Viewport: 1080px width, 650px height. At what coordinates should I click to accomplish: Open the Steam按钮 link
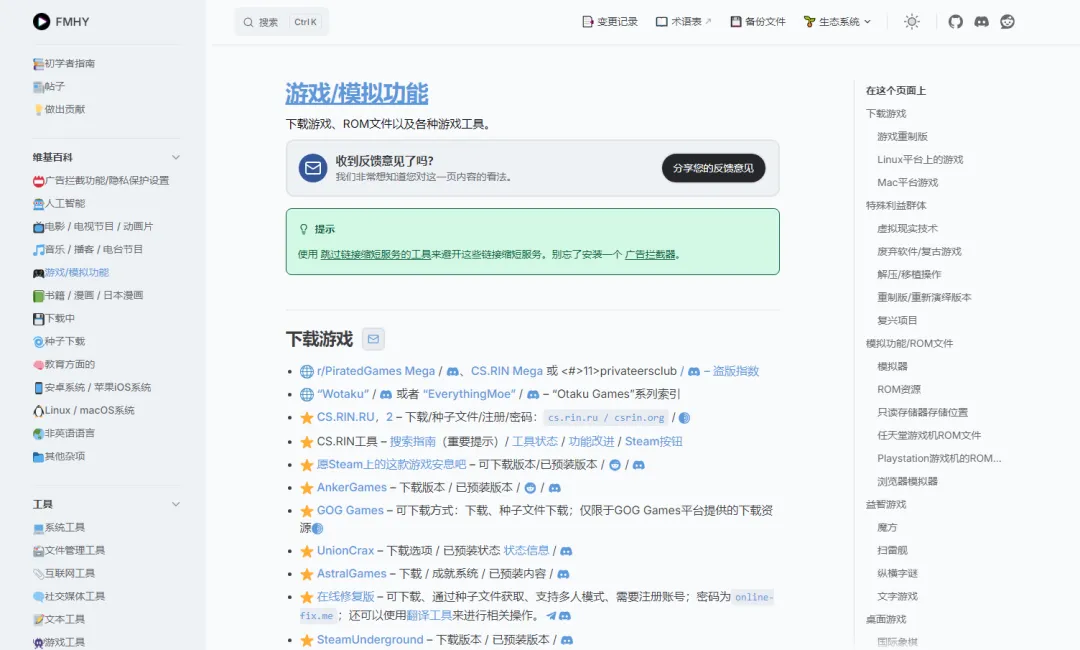click(654, 441)
